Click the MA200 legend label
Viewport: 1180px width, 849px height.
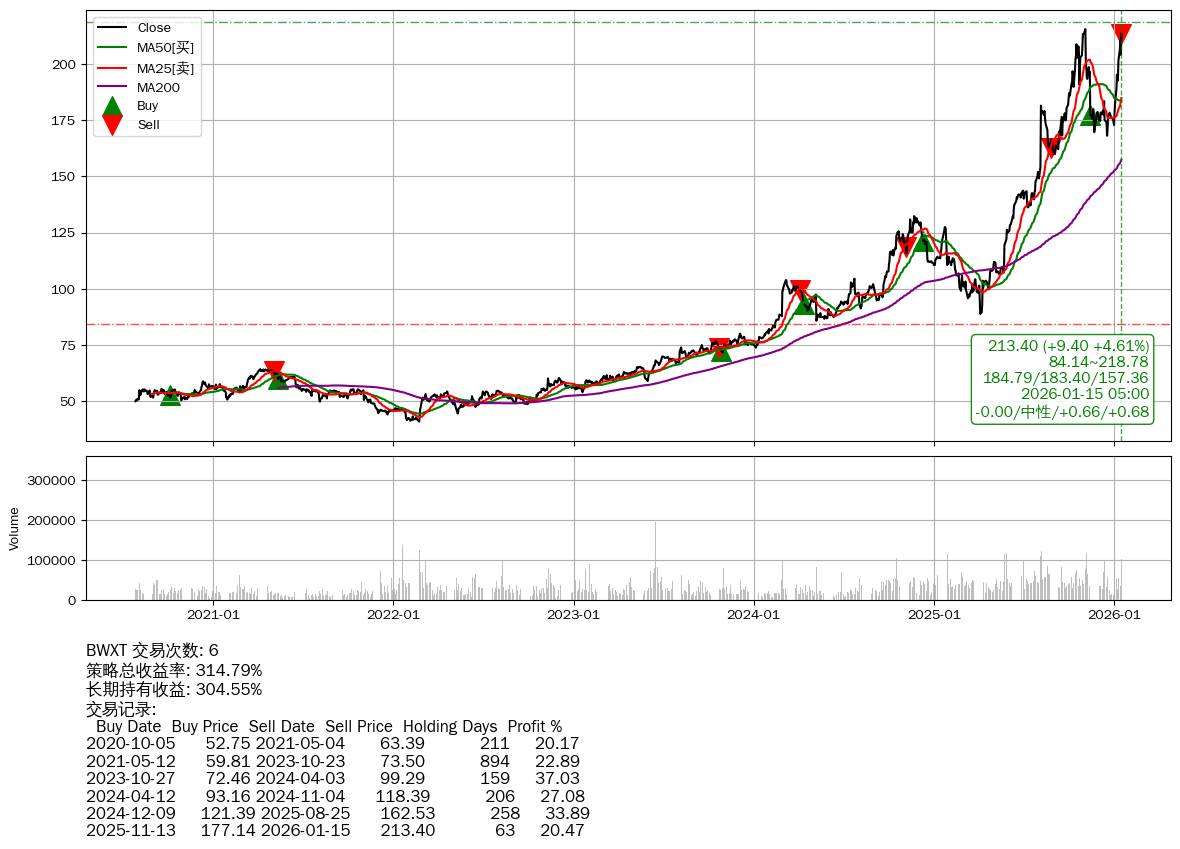[x=158, y=87]
